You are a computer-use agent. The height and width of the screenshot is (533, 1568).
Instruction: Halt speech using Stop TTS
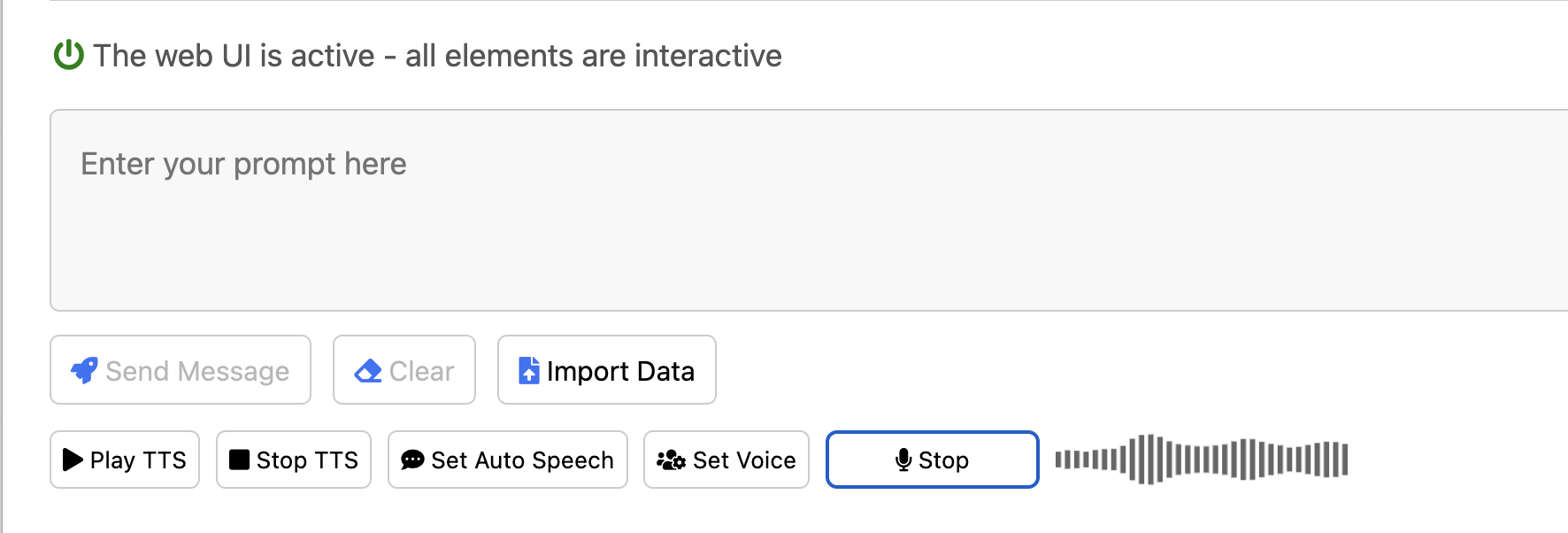[294, 460]
